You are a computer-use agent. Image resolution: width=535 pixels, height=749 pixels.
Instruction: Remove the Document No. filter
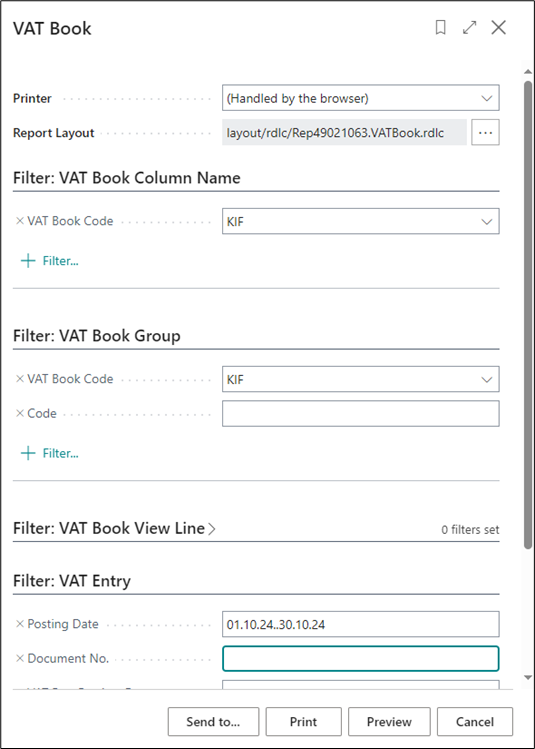(20, 659)
